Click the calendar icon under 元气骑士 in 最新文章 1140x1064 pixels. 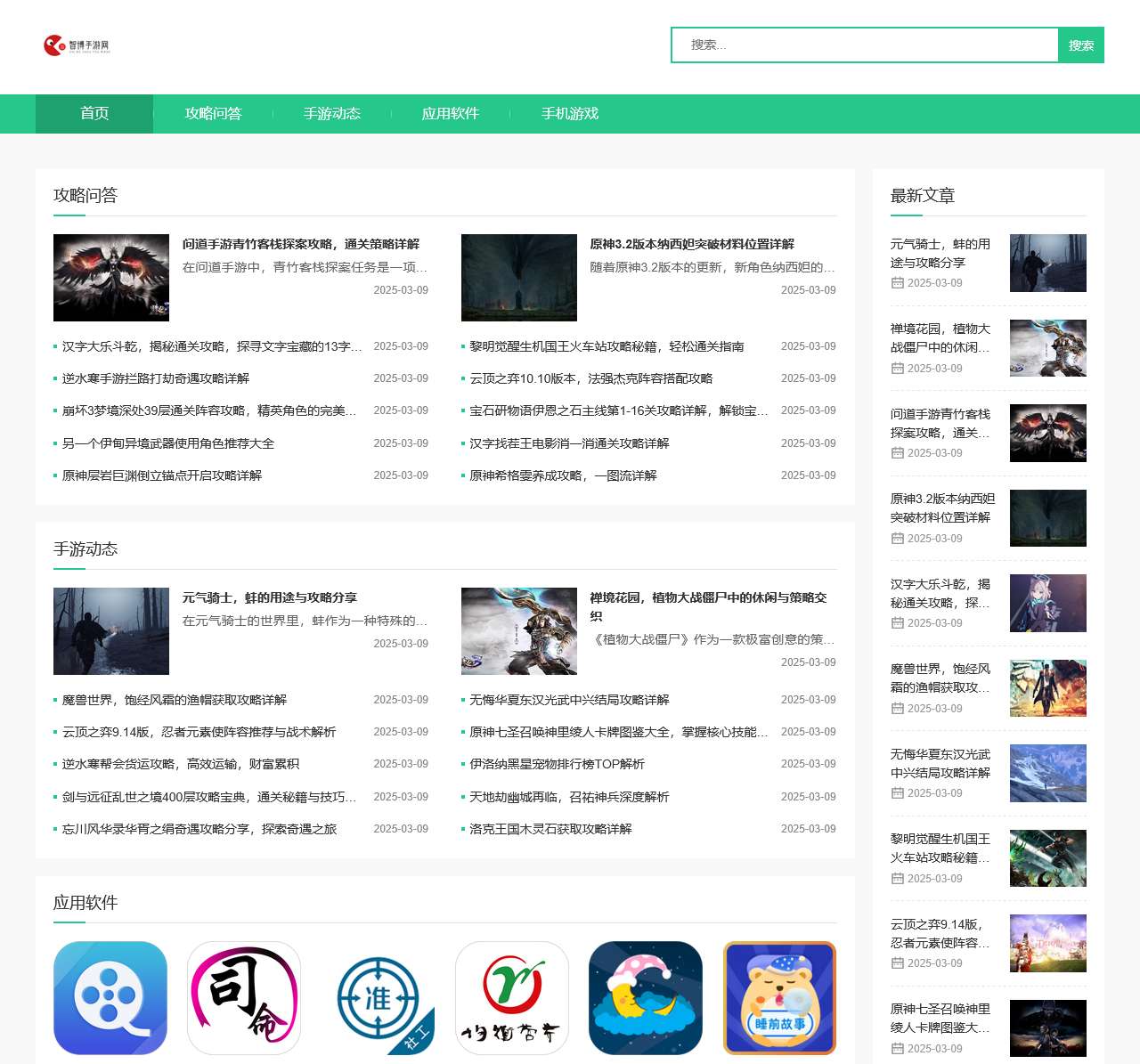(898, 283)
